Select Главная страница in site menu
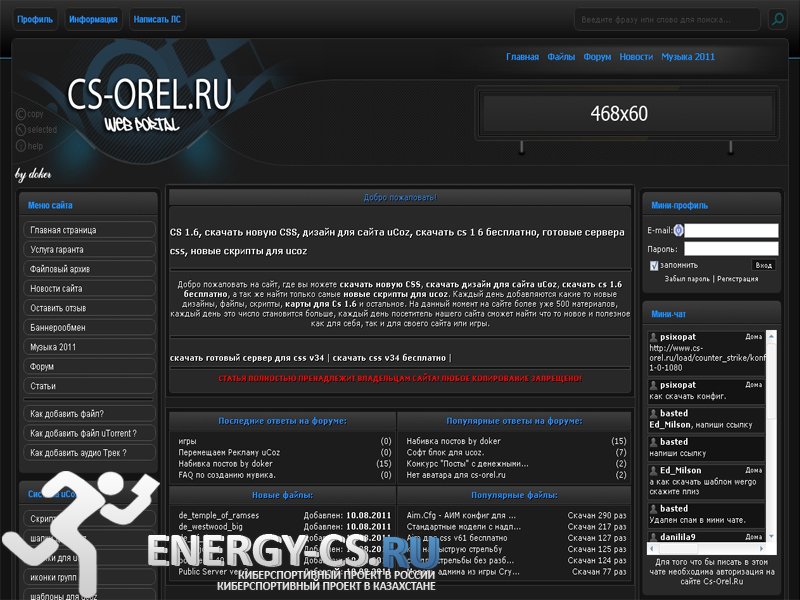 [x=89, y=230]
